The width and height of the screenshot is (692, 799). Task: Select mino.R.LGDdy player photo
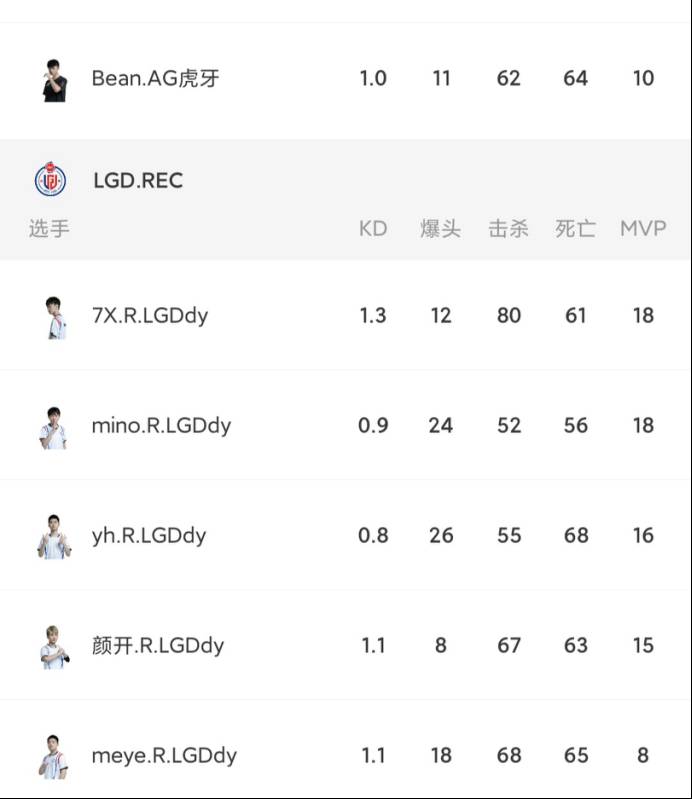tap(54, 428)
